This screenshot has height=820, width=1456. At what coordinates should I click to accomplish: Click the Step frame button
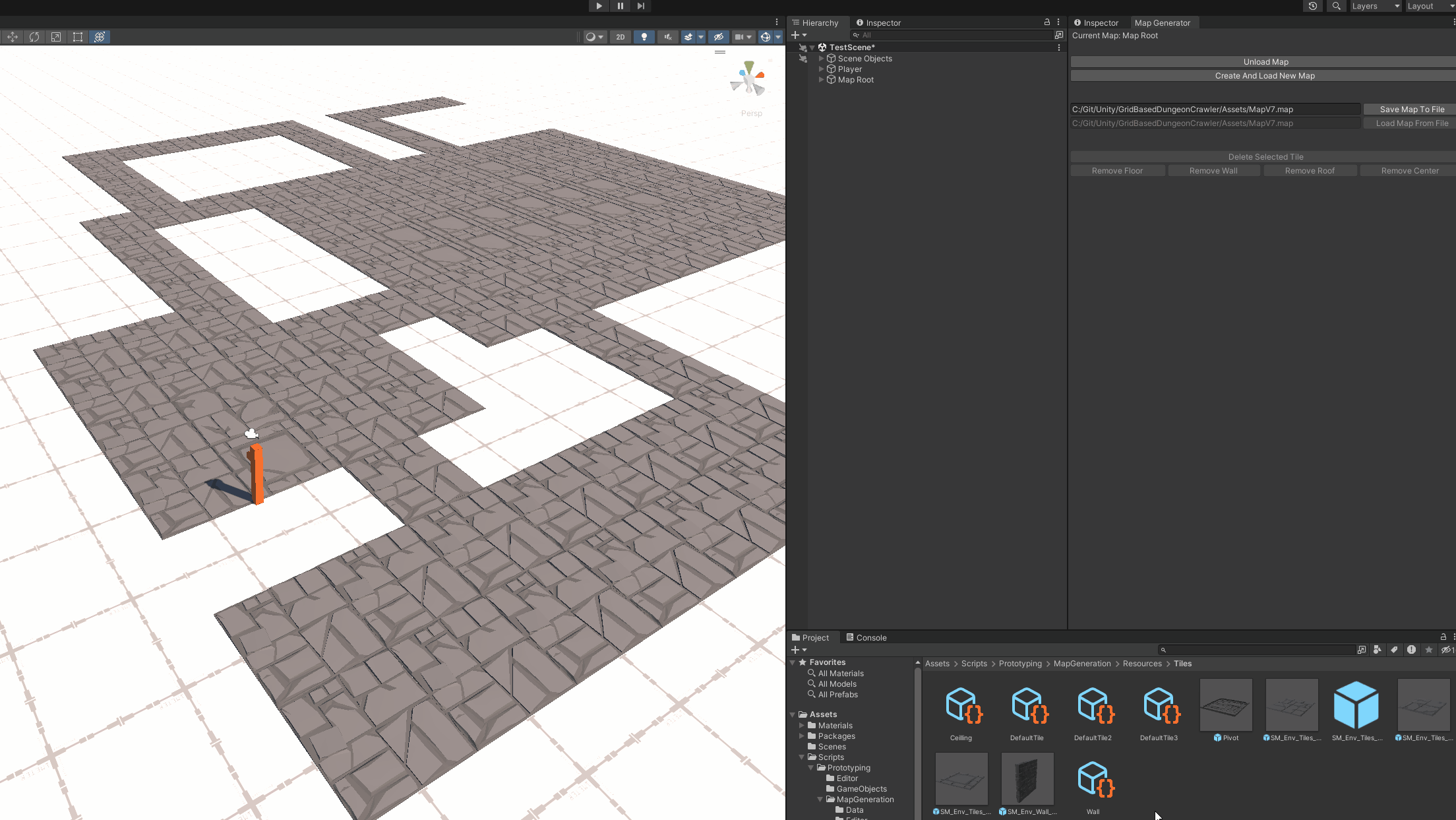[x=641, y=6]
